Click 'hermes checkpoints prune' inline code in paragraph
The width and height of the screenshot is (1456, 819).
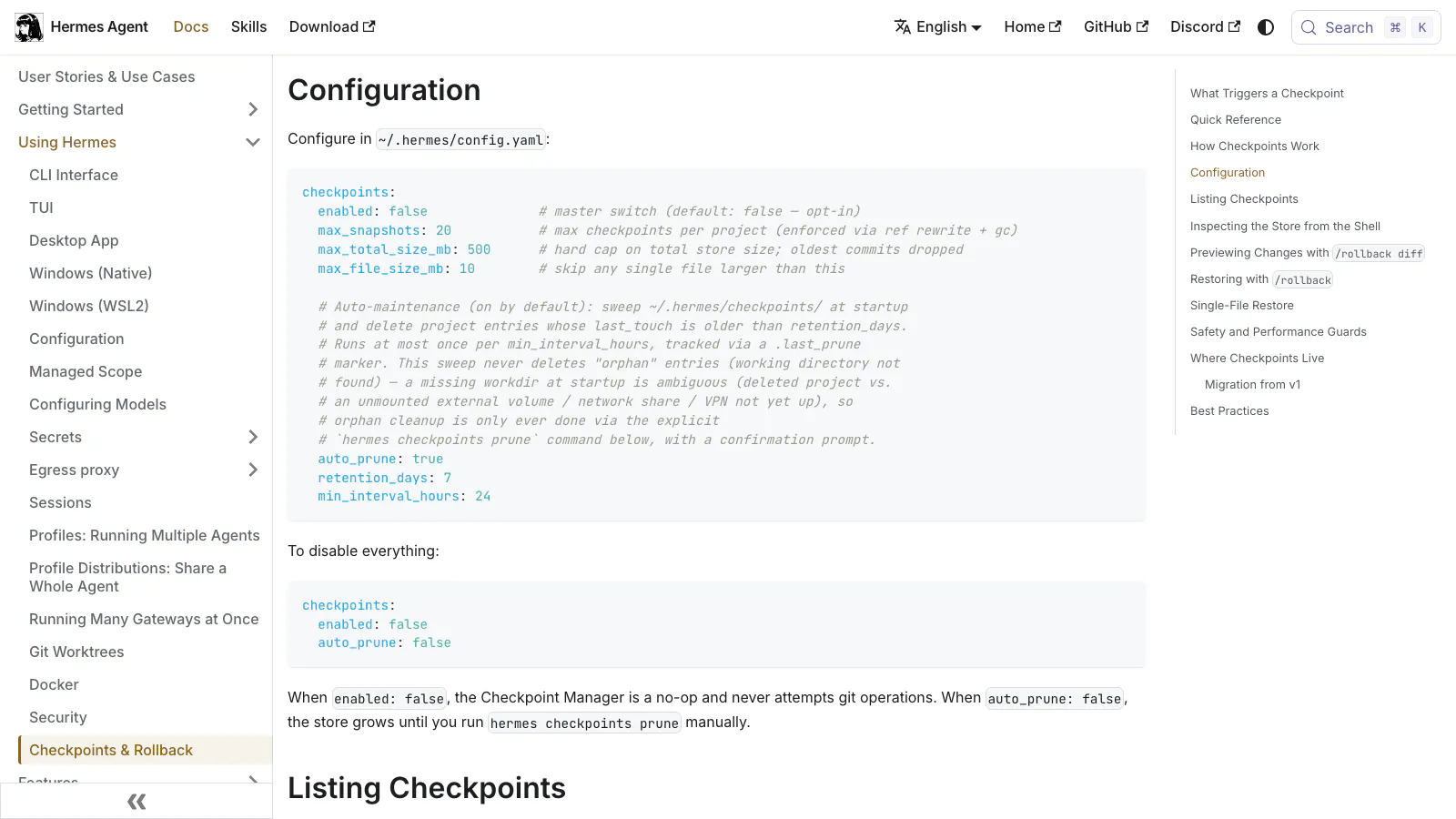click(x=584, y=723)
